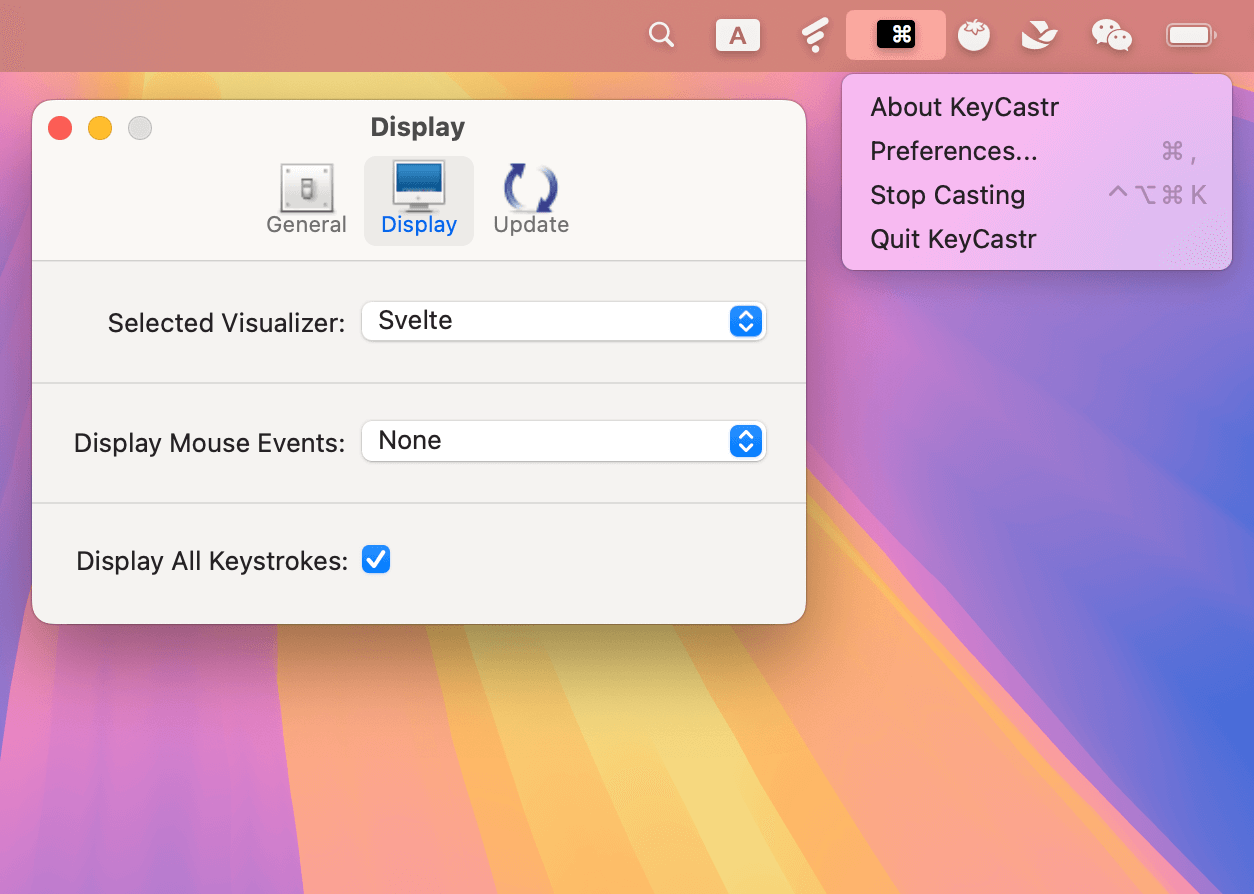Click the KeyCastr command-key menu bar icon
Screen dimensions: 1254x894
coord(895,35)
